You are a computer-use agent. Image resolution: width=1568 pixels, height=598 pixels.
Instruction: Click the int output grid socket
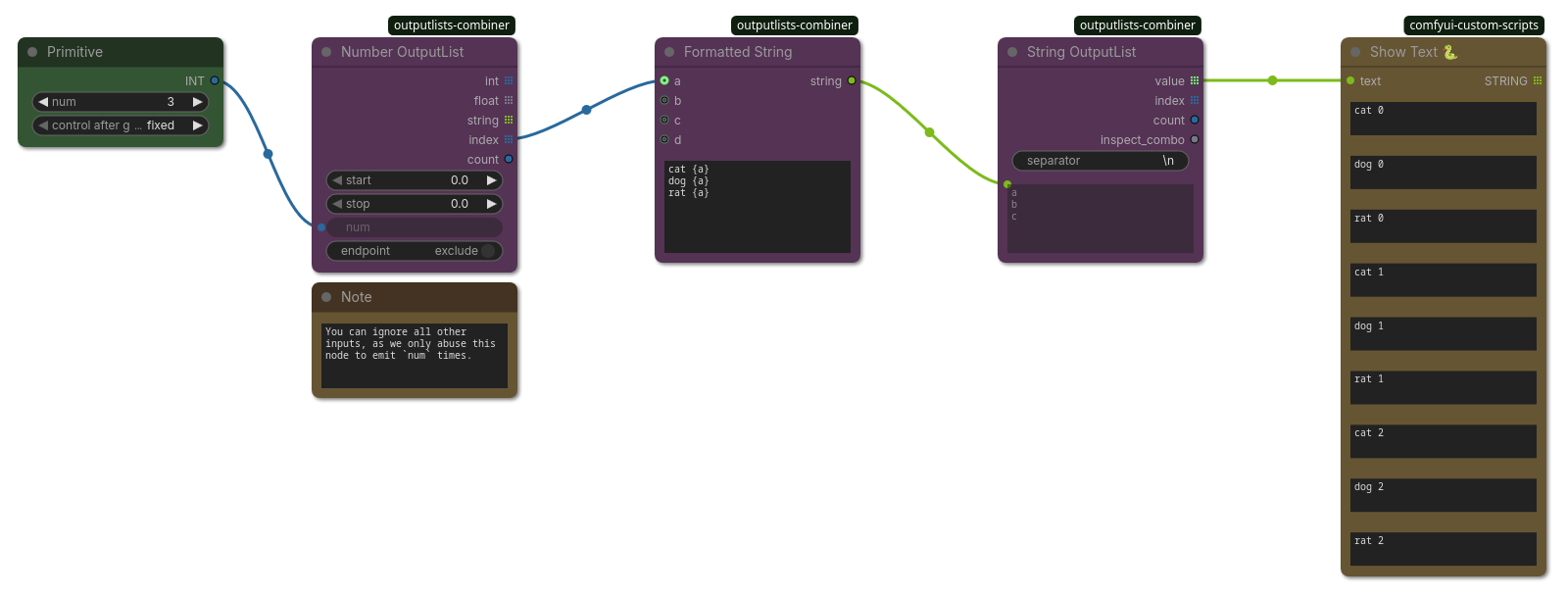coord(509,80)
